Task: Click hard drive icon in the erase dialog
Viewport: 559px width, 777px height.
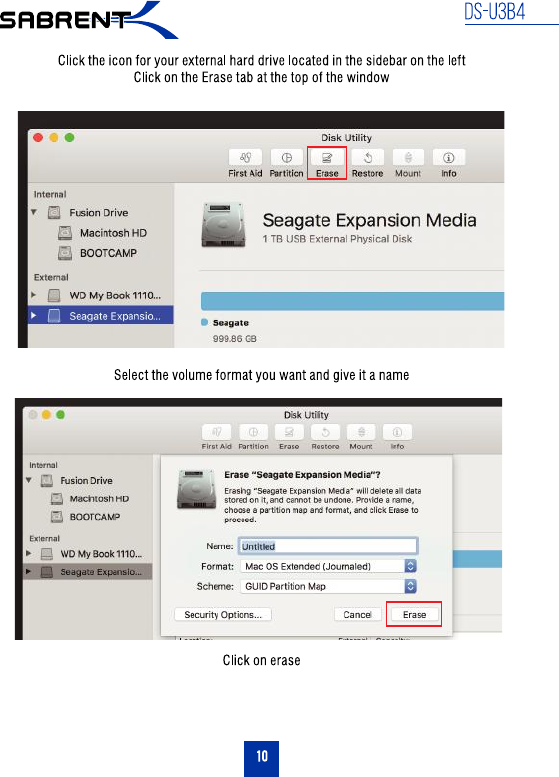Action: tap(197, 490)
